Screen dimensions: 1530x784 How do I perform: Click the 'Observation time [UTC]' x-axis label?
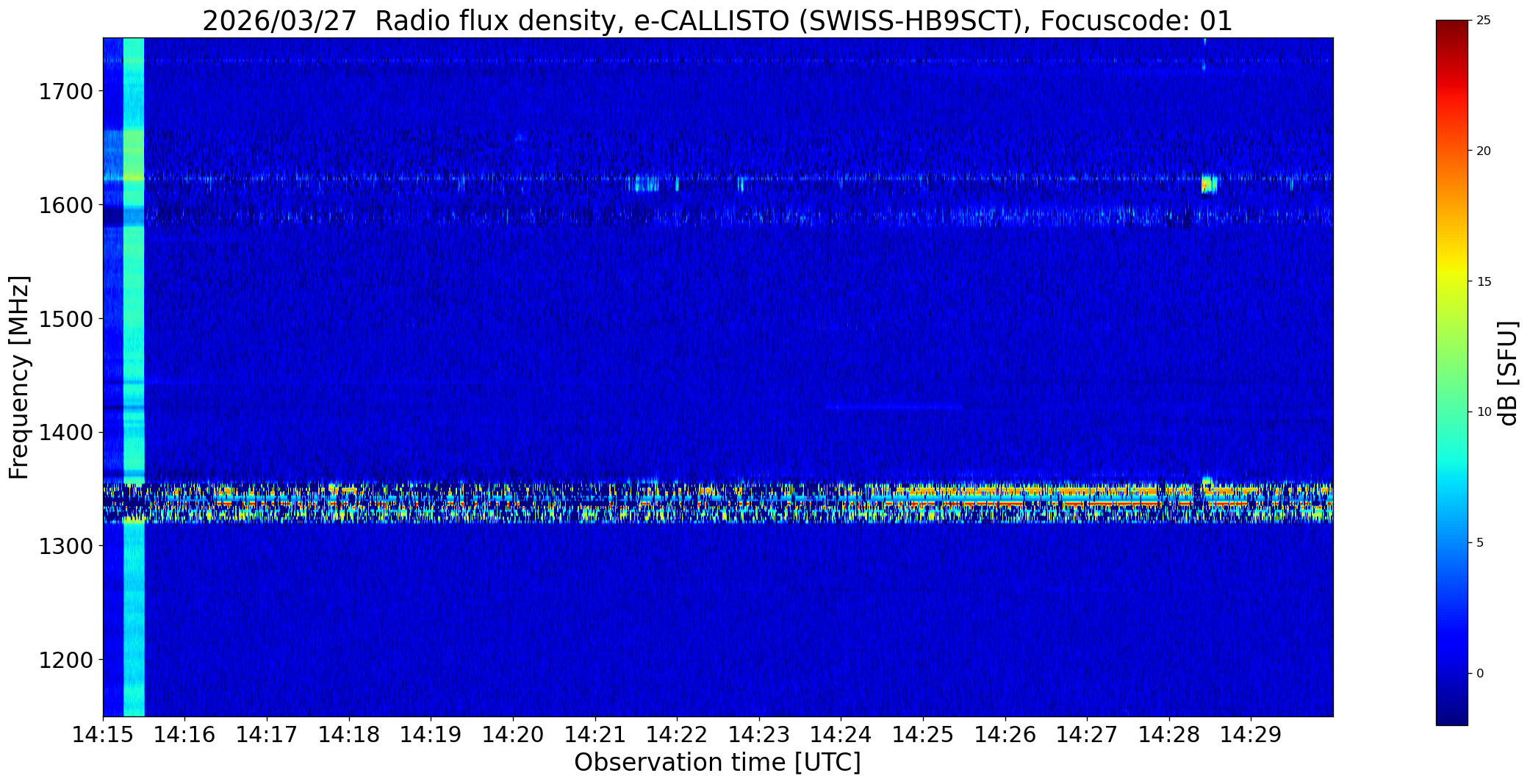pyautogui.click(x=717, y=763)
